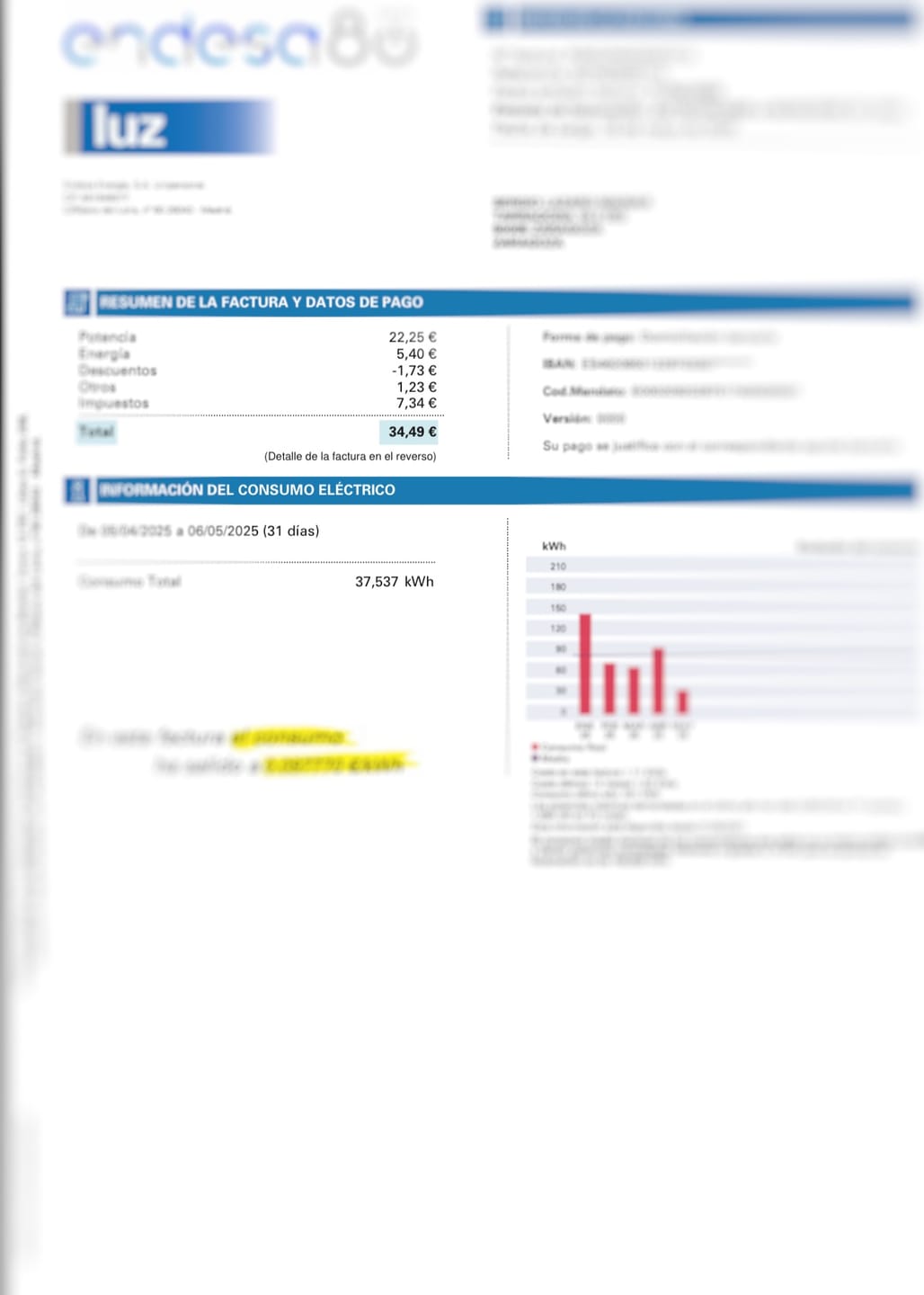Click the '150' value on chart axis
The image size is (924, 1295).
click(558, 609)
